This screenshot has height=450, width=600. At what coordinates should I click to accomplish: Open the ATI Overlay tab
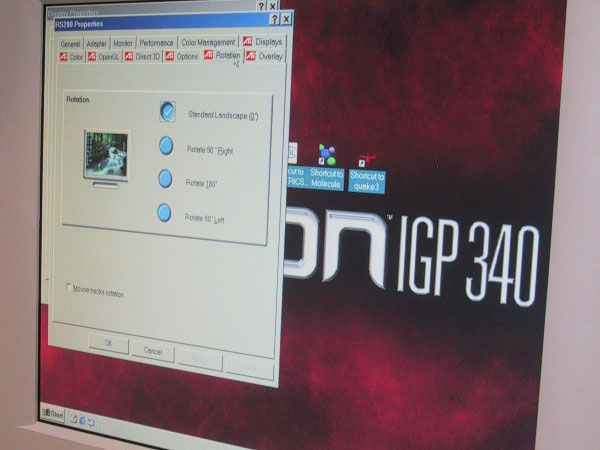coord(265,56)
